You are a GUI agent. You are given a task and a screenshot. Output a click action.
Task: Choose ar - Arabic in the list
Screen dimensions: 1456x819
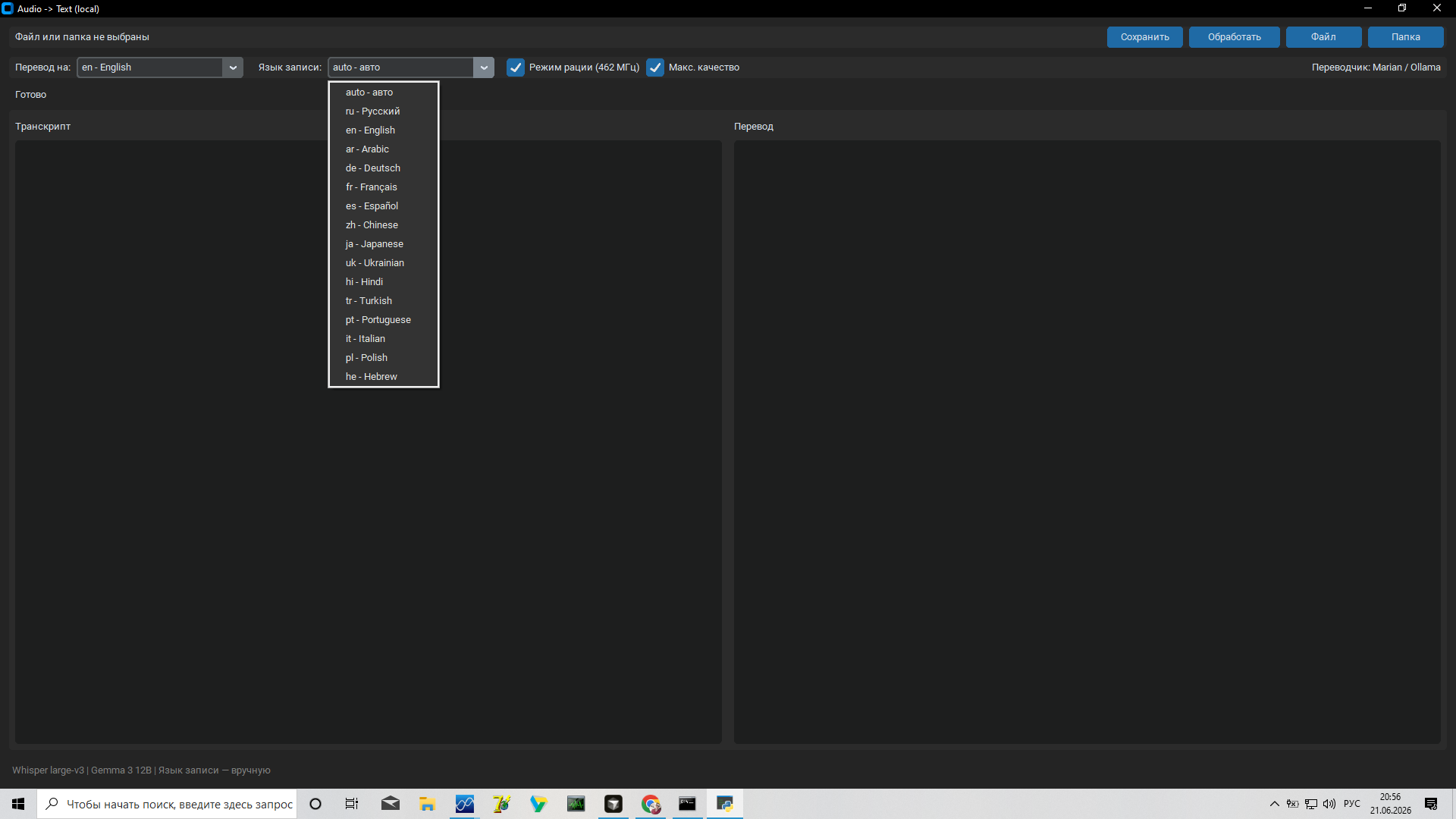tap(384, 149)
